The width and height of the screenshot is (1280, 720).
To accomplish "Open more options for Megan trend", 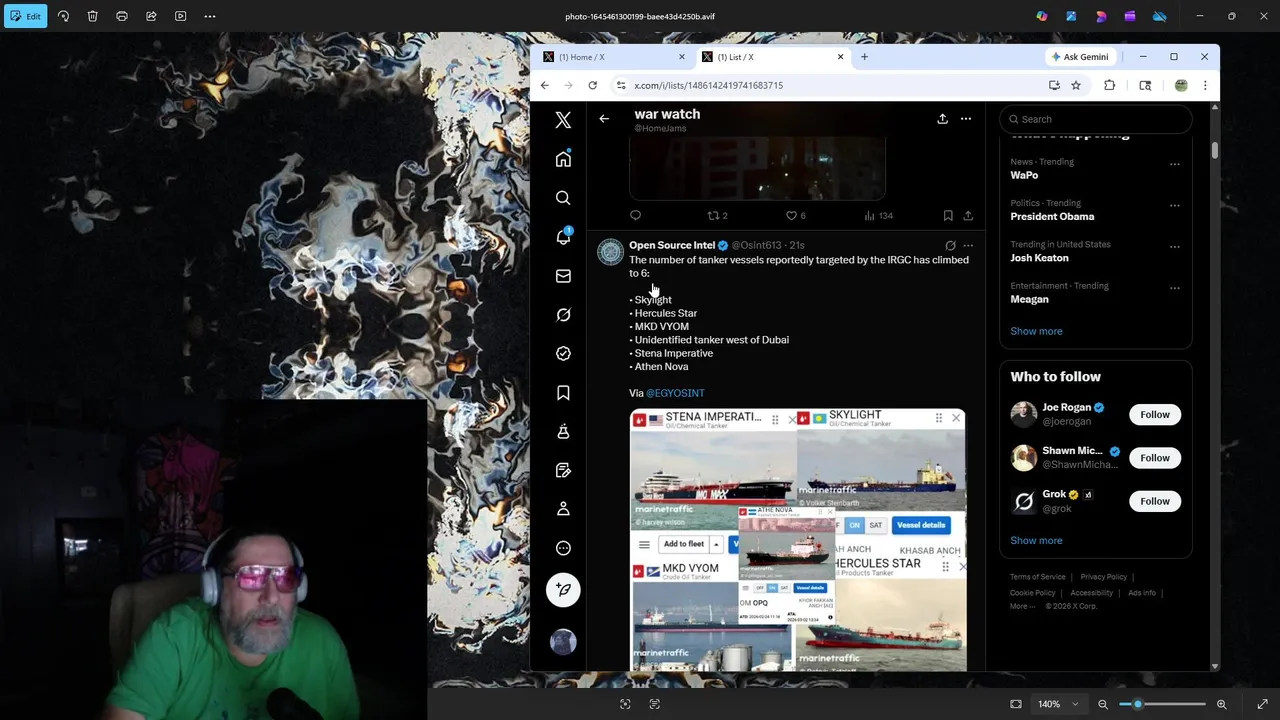I will (x=1175, y=288).
